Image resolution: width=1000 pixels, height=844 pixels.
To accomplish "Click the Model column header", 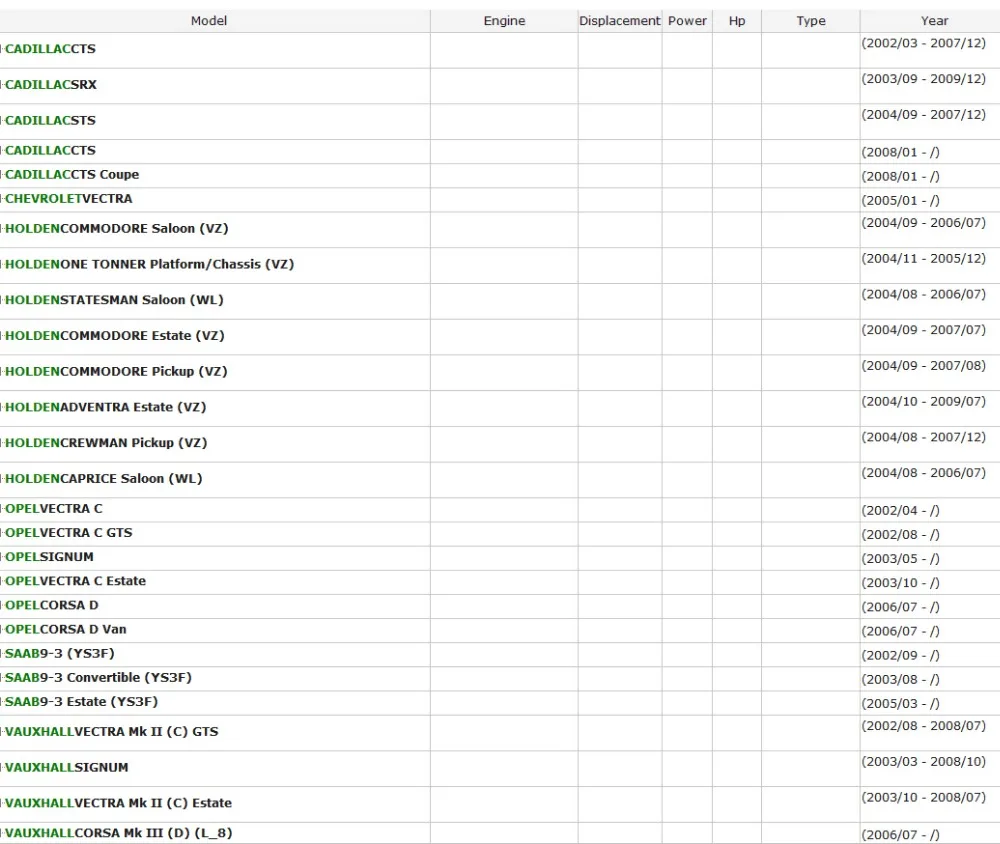I will click(209, 20).
